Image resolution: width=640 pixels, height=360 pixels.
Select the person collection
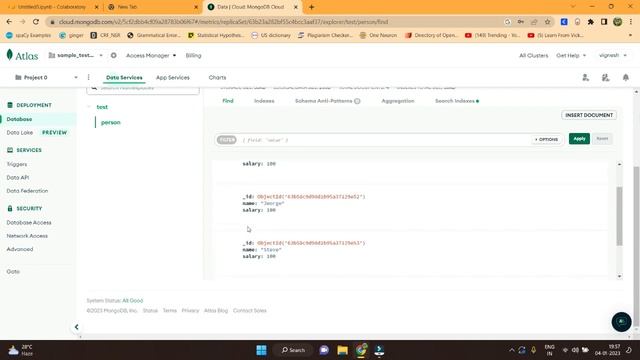click(x=111, y=122)
